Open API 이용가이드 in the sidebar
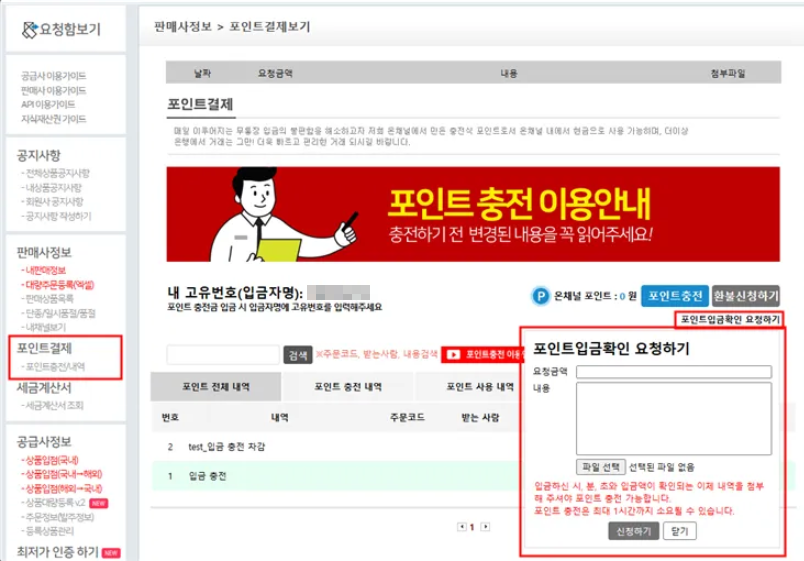Image resolution: width=804 pixels, height=561 pixels. 48,104
